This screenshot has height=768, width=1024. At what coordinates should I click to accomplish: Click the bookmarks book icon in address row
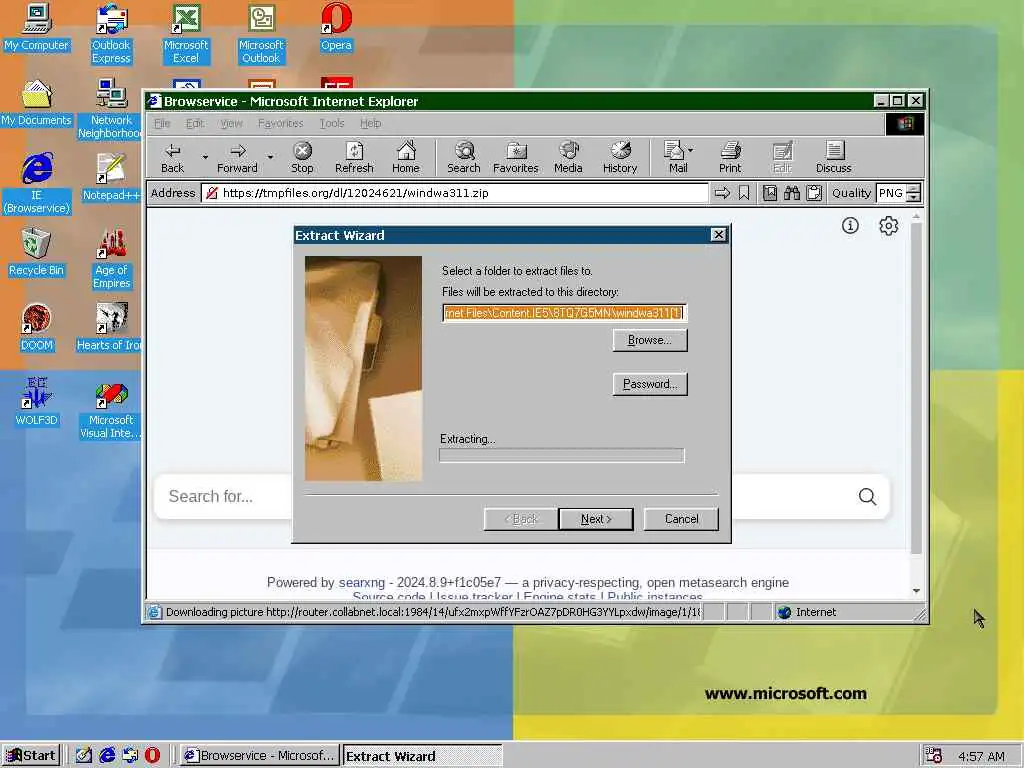point(770,193)
